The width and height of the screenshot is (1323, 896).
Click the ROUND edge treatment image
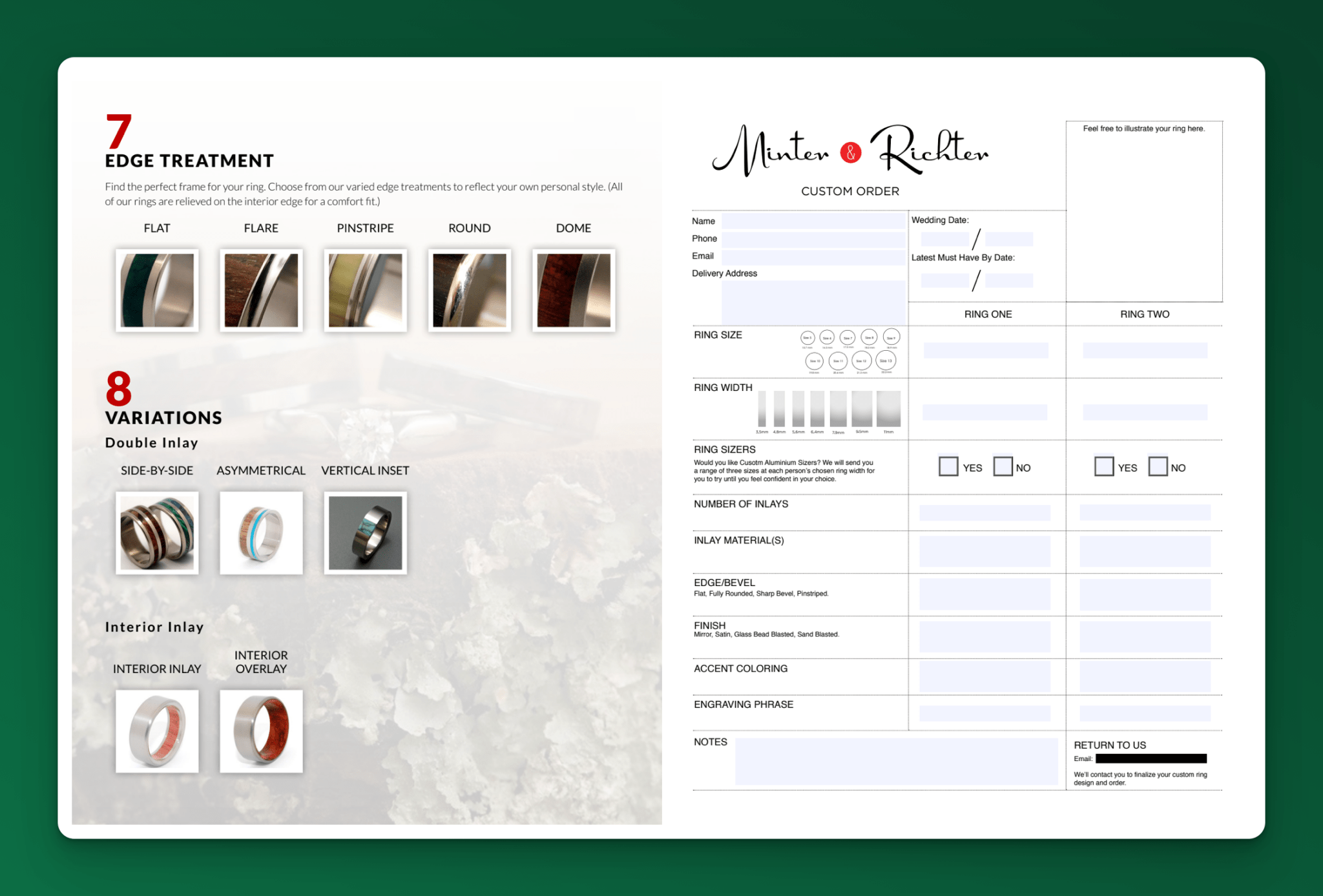pyautogui.click(x=469, y=289)
